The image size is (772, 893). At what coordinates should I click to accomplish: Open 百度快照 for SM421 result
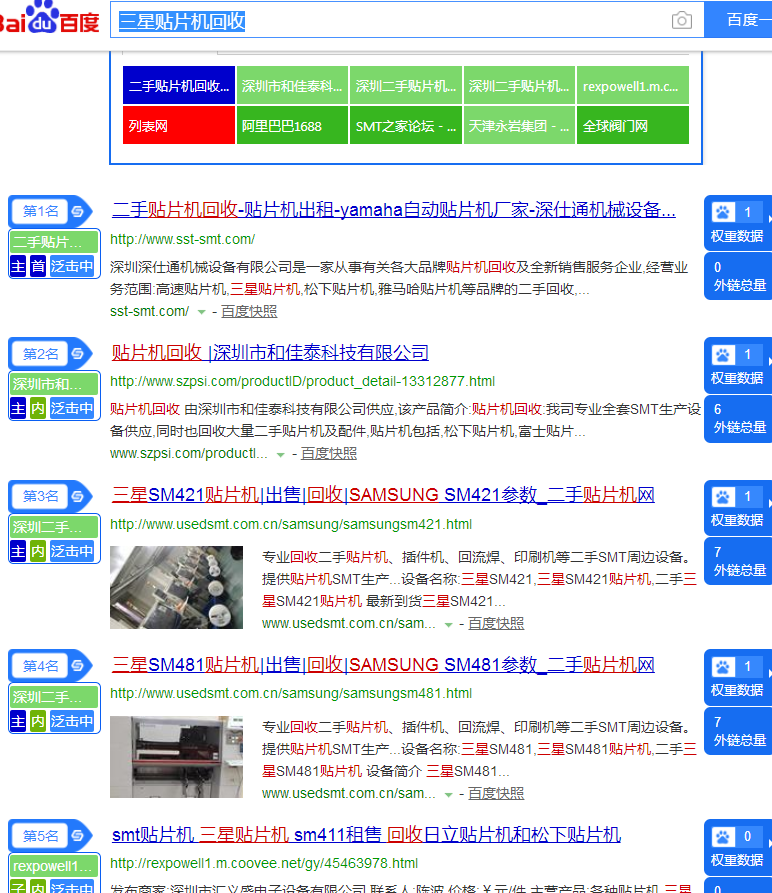coord(496,624)
